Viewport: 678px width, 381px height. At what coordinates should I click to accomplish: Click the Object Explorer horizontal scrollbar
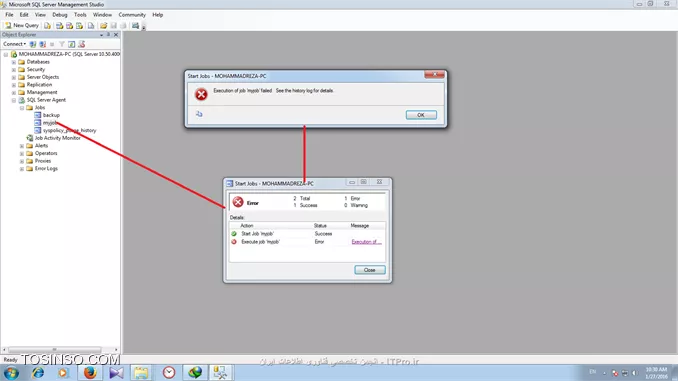[60, 349]
